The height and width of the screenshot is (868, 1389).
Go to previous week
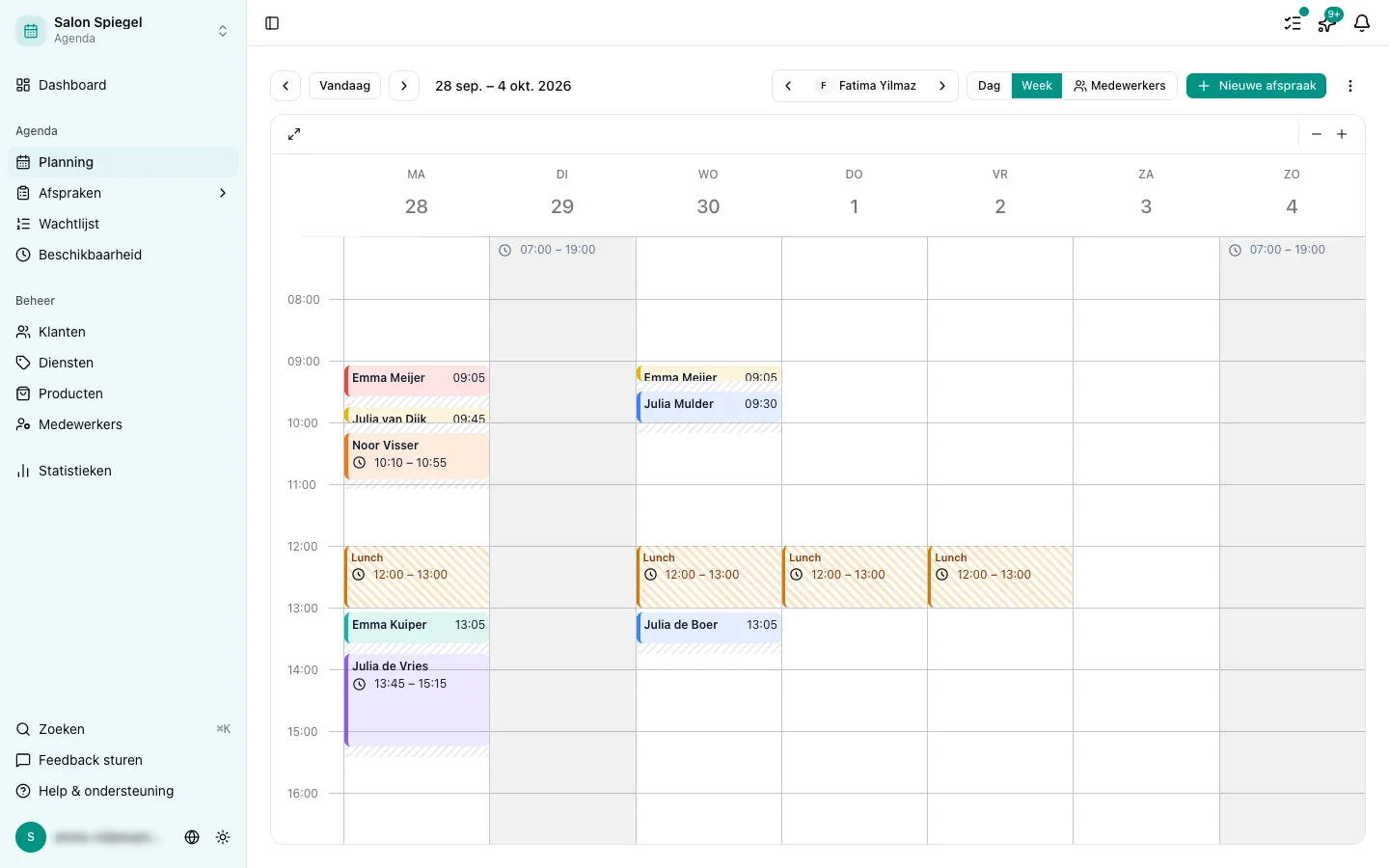(286, 86)
